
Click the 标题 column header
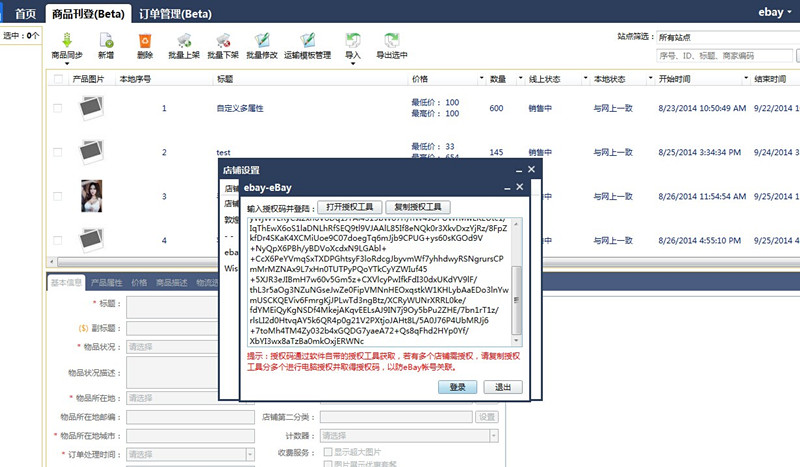pos(225,79)
